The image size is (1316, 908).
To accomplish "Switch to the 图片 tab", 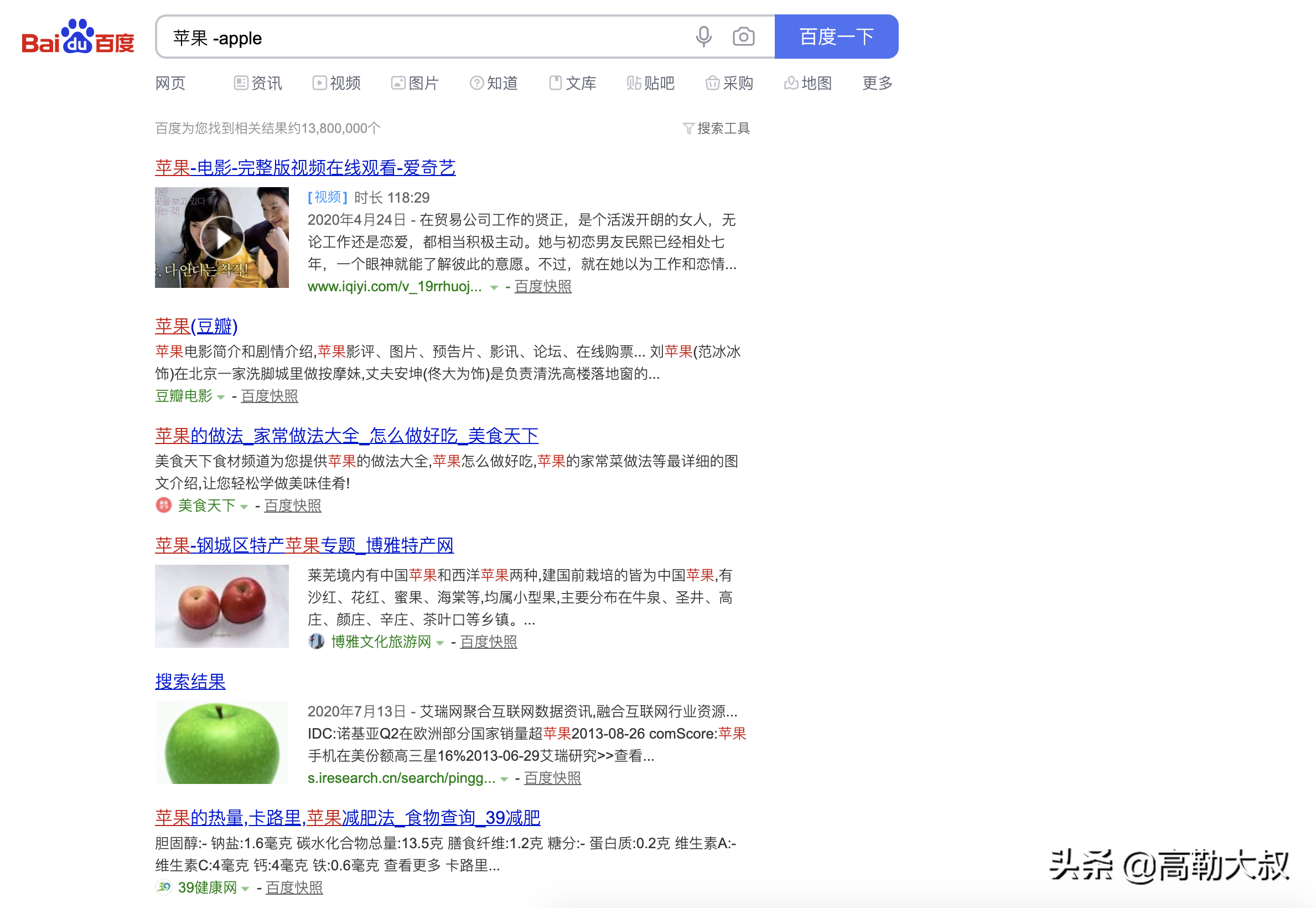I will coord(415,84).
